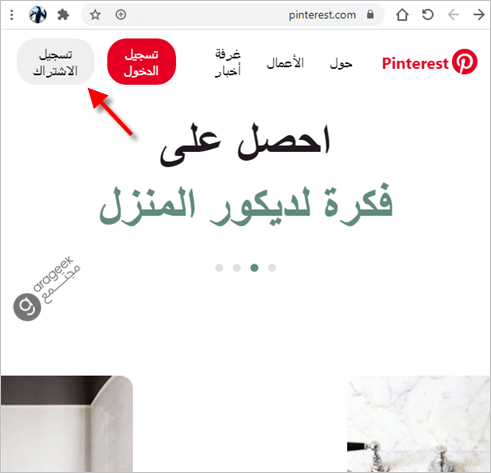491x473 pixels.
Task: Select the last gray carousel dot
Action: coord(272,268)
